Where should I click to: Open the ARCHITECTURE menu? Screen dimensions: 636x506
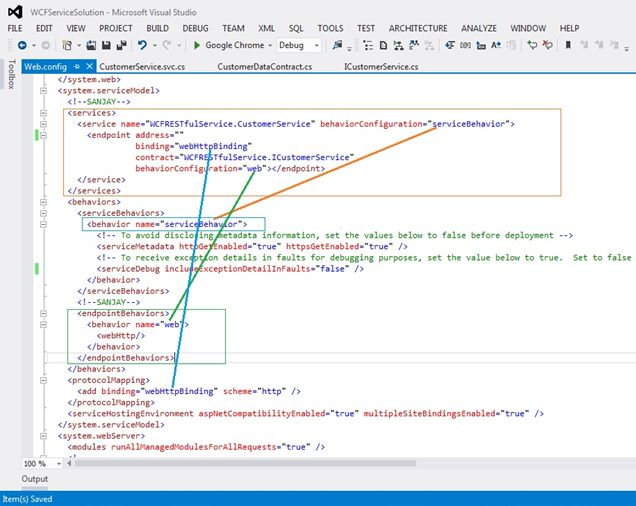[x=418, y=28]
